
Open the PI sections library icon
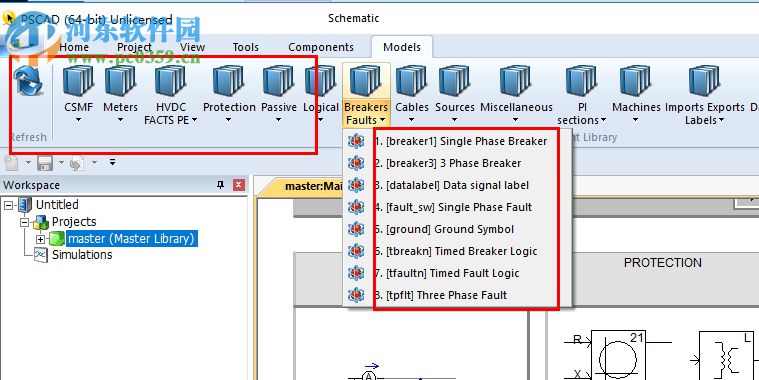click(581, 81)
